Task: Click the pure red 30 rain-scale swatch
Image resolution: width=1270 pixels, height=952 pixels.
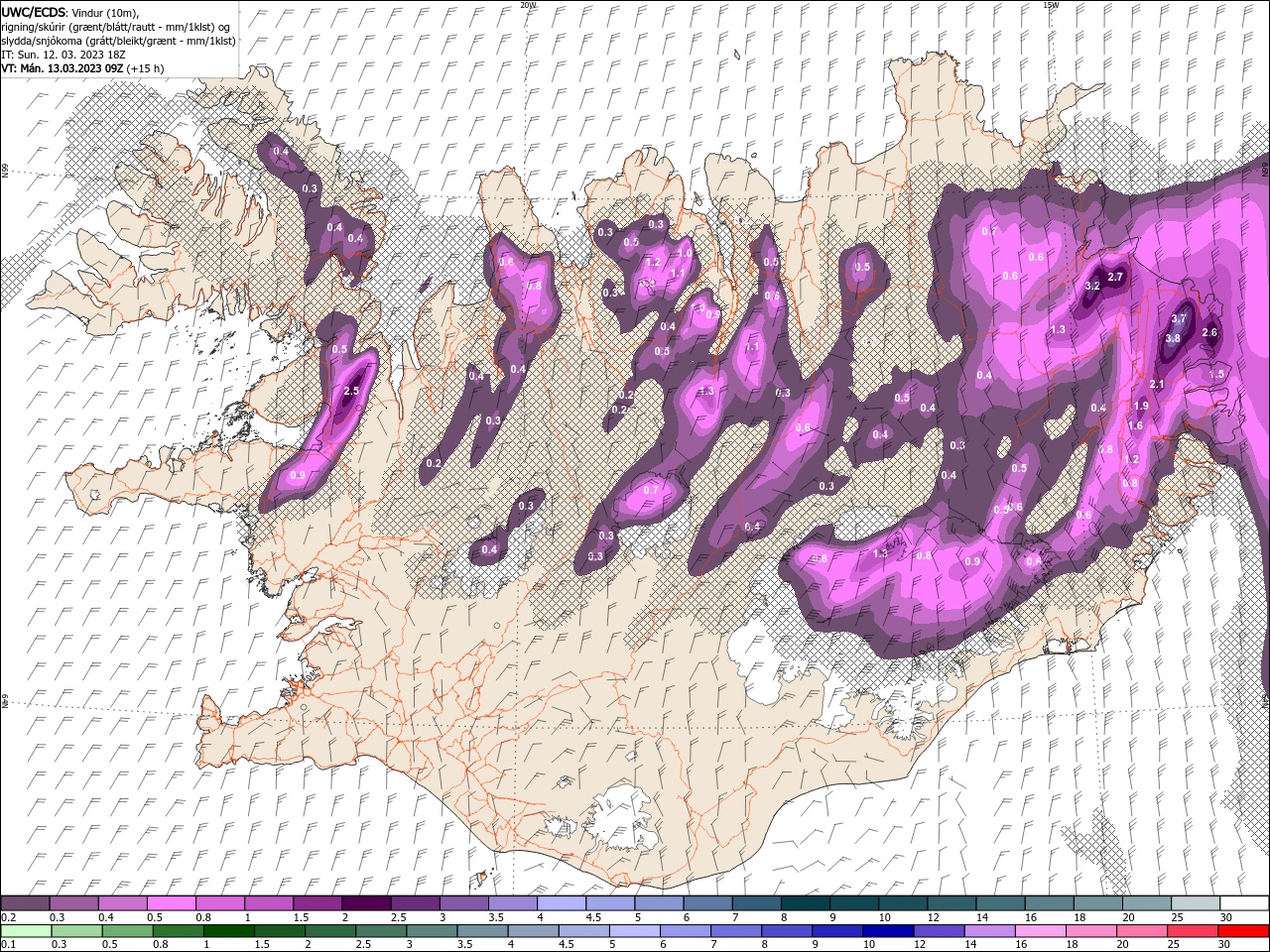Action: point(1243,931)
